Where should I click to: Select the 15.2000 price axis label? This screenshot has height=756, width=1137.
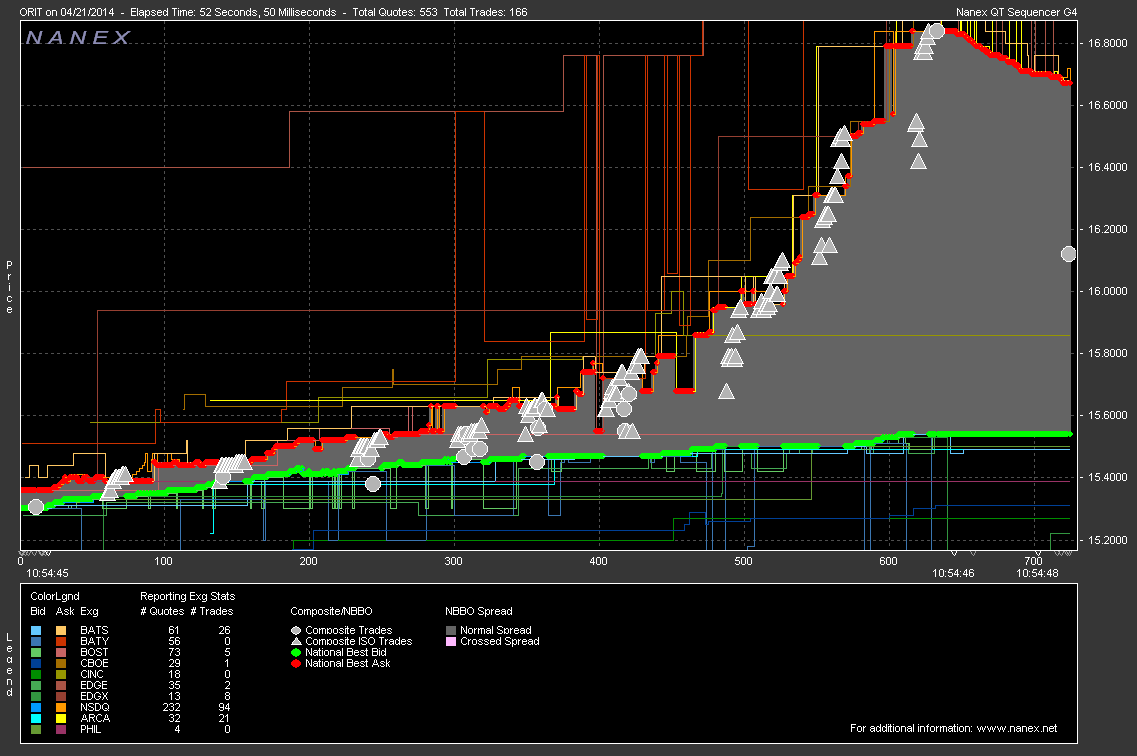click(1107, 540)
